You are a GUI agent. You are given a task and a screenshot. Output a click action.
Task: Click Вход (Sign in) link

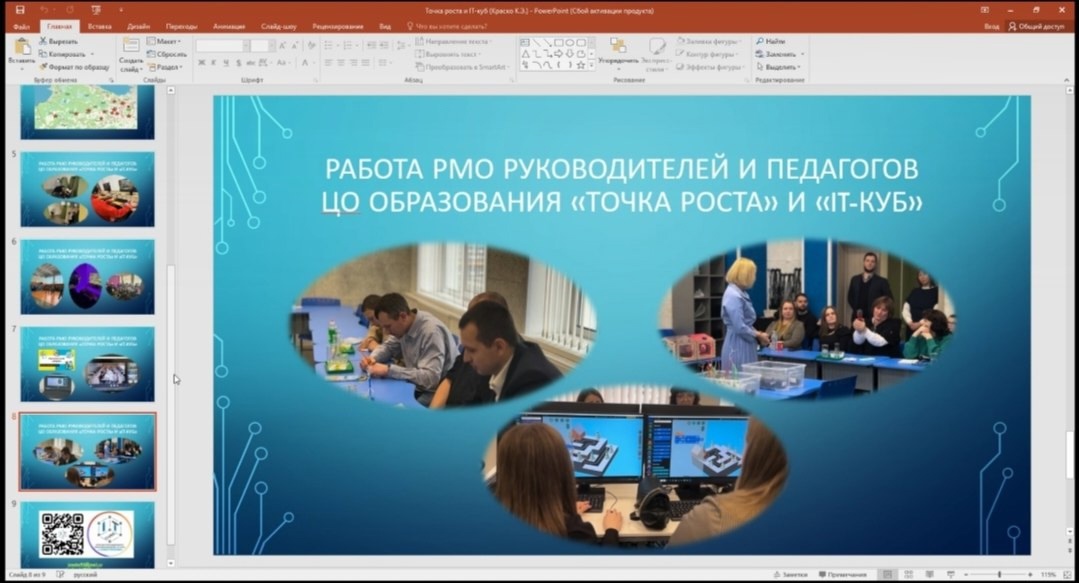tap(992, 26)
